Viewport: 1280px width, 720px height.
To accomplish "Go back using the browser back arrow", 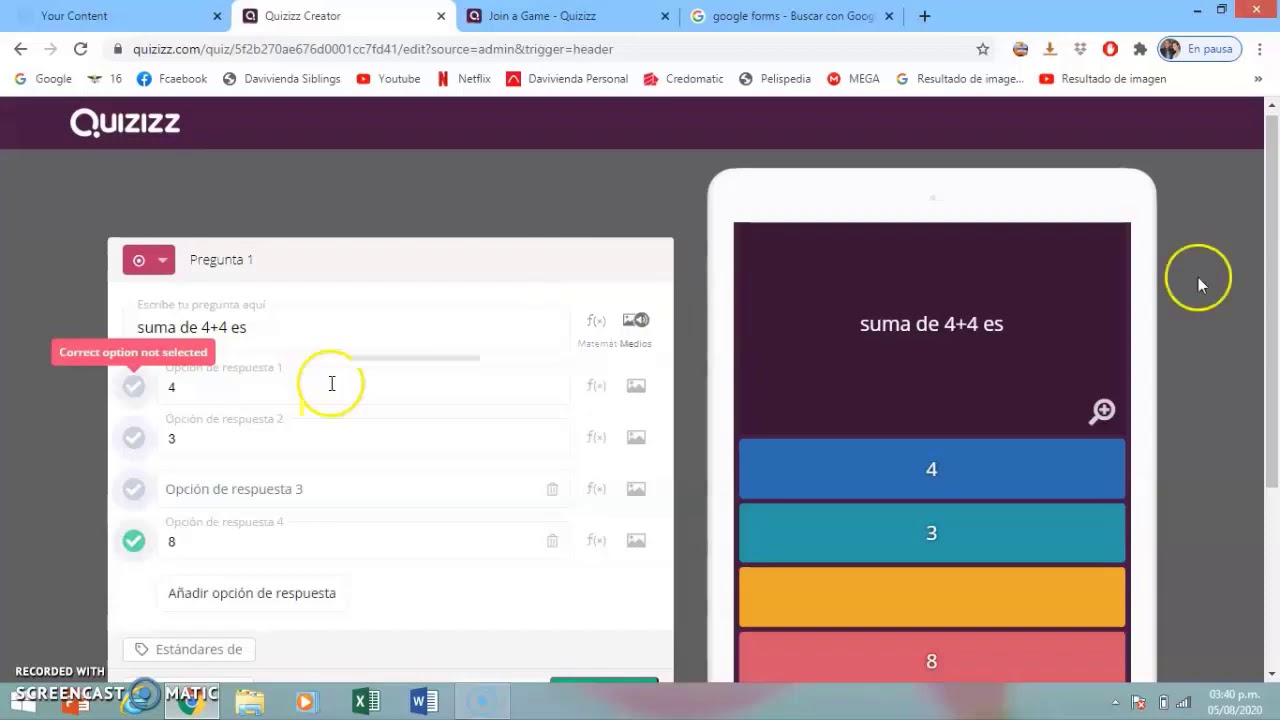I will pos(21,49).
